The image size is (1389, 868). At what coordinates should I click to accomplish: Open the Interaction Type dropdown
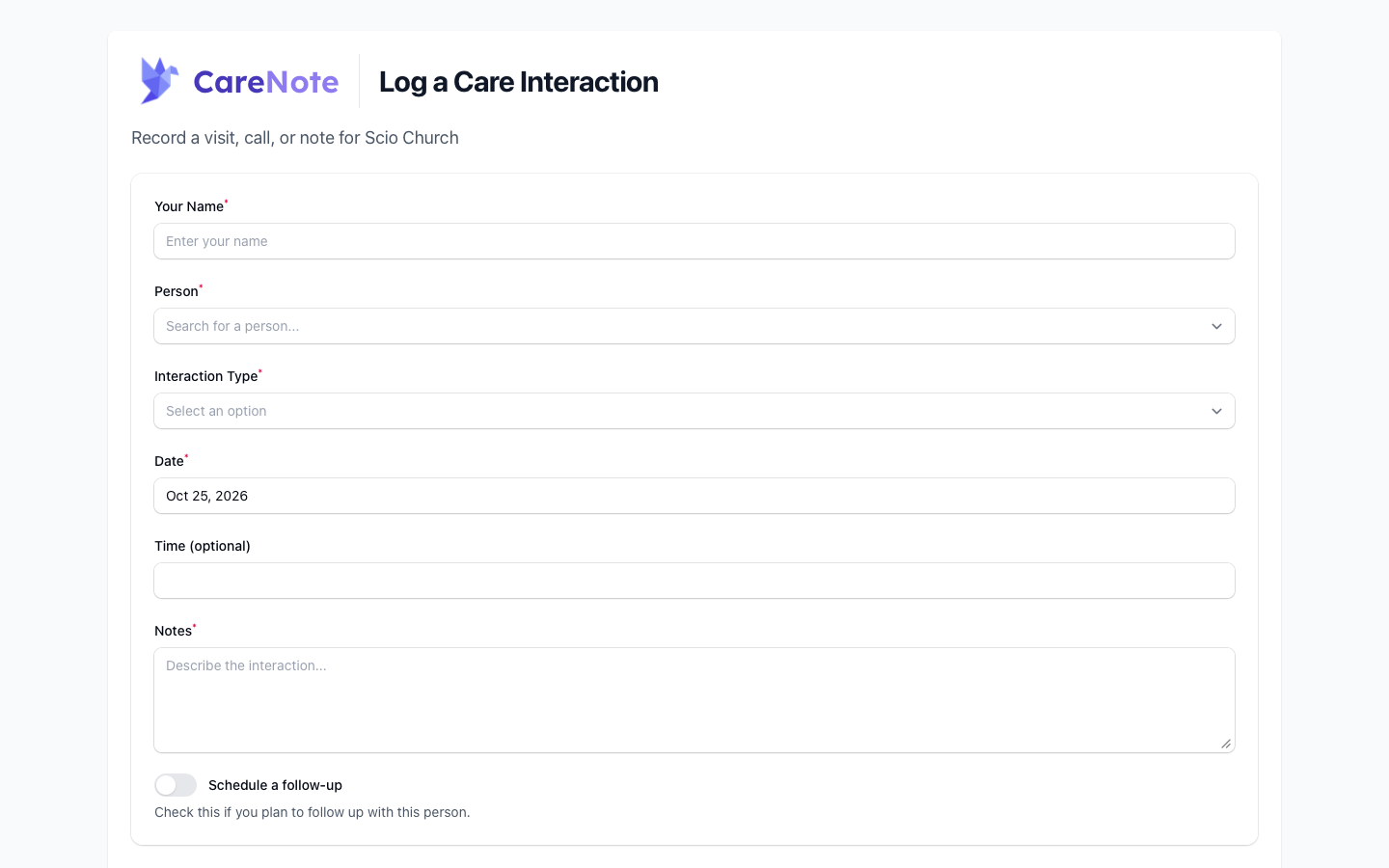(694, 411)
